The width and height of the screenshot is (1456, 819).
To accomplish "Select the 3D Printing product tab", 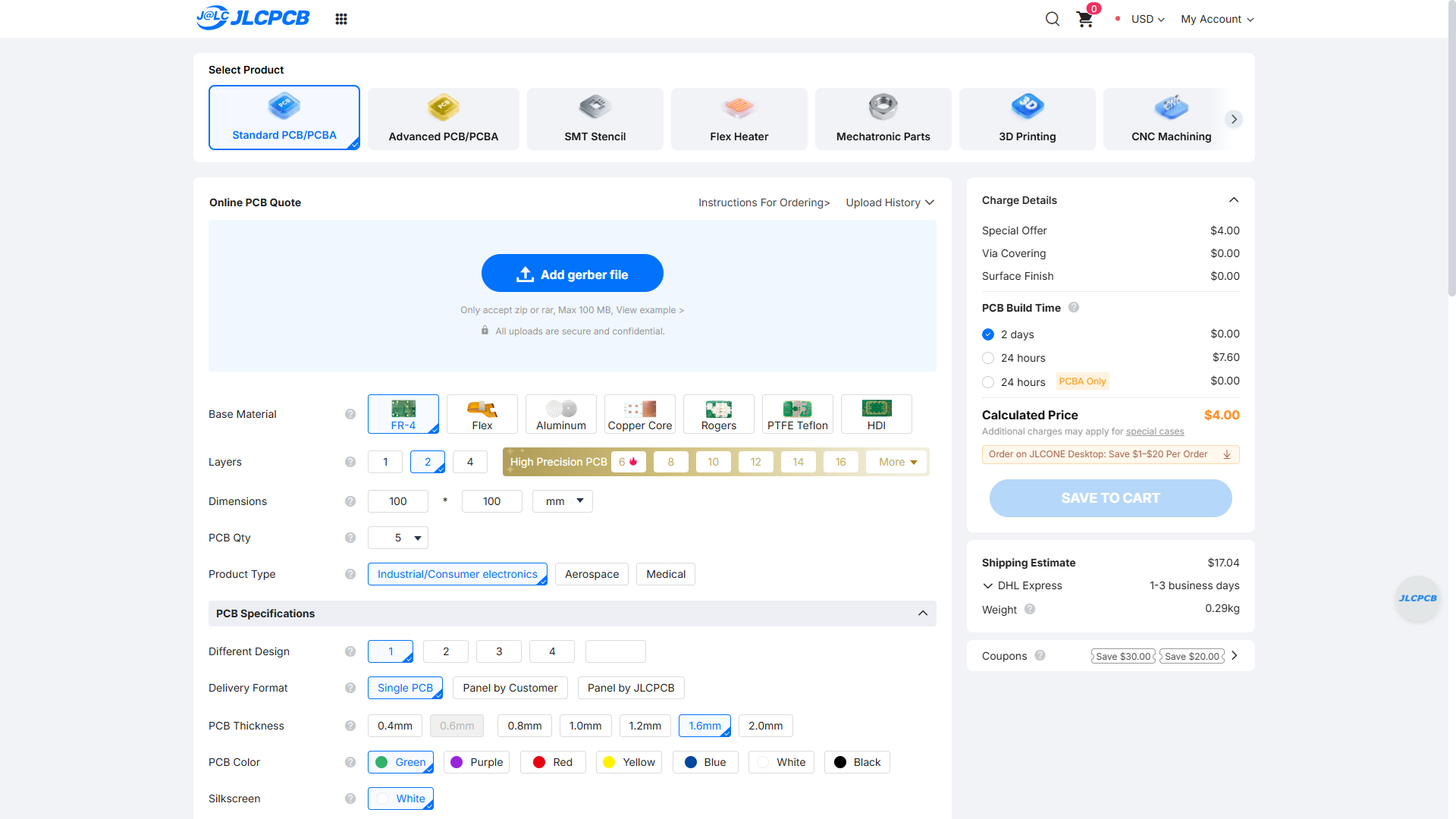I will pyautogui.click(x=1028, y=119).
